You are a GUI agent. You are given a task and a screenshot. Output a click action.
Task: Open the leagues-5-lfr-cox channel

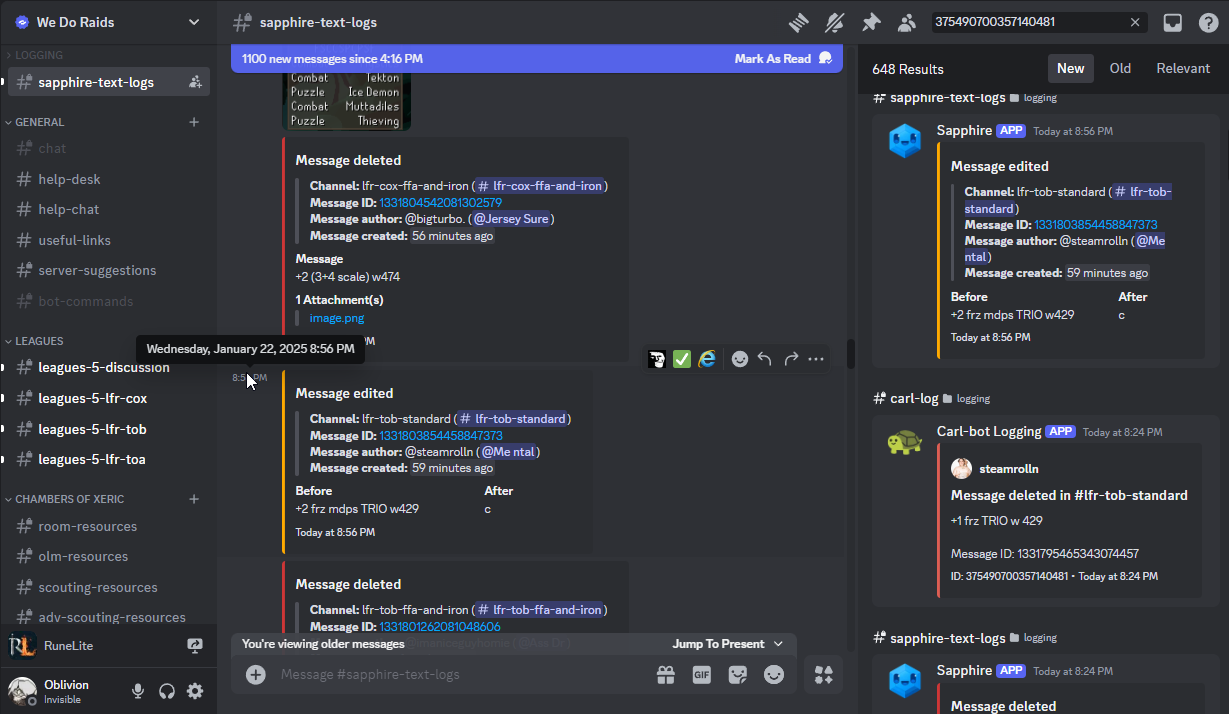[109, 398]
